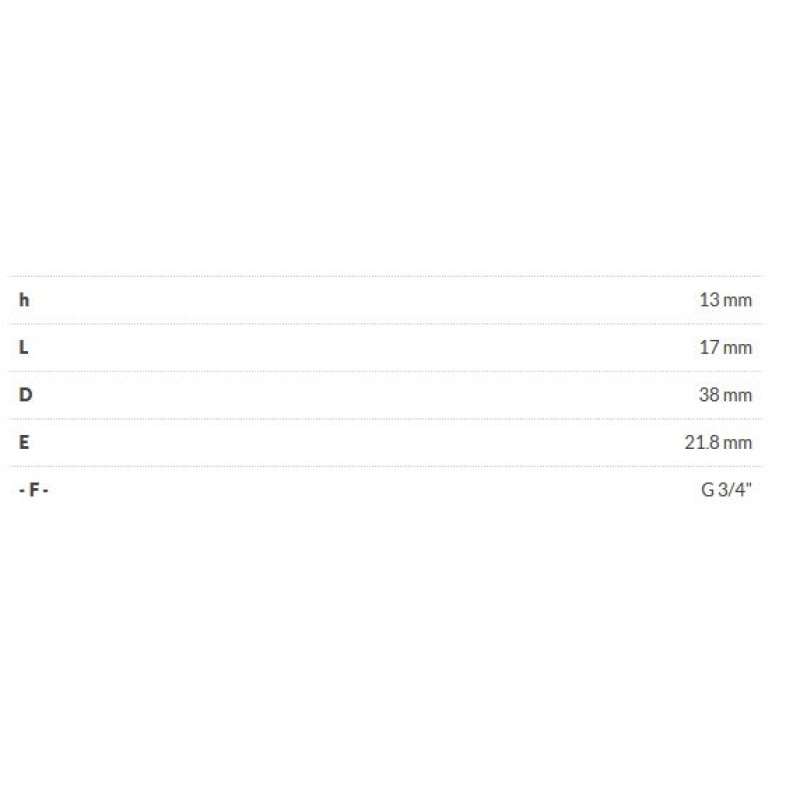Click the 'h' dimension label
Image resolution: width=800 pixels, height=800 pixels.
click(x=24, y=300)
